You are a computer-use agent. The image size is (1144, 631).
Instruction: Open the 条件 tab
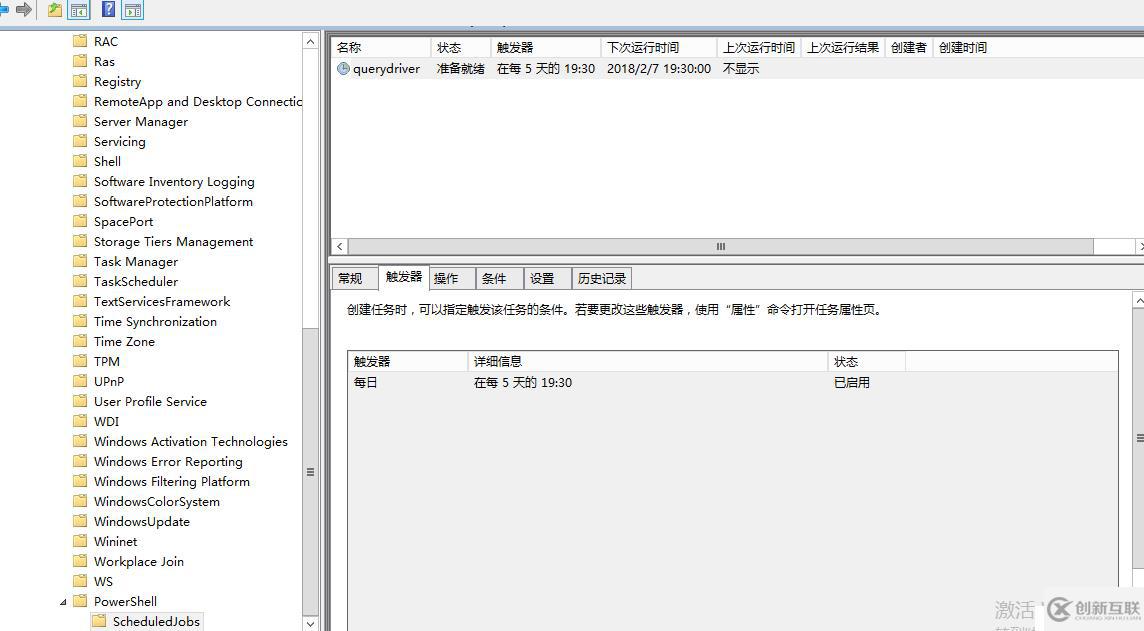(496, 278)
